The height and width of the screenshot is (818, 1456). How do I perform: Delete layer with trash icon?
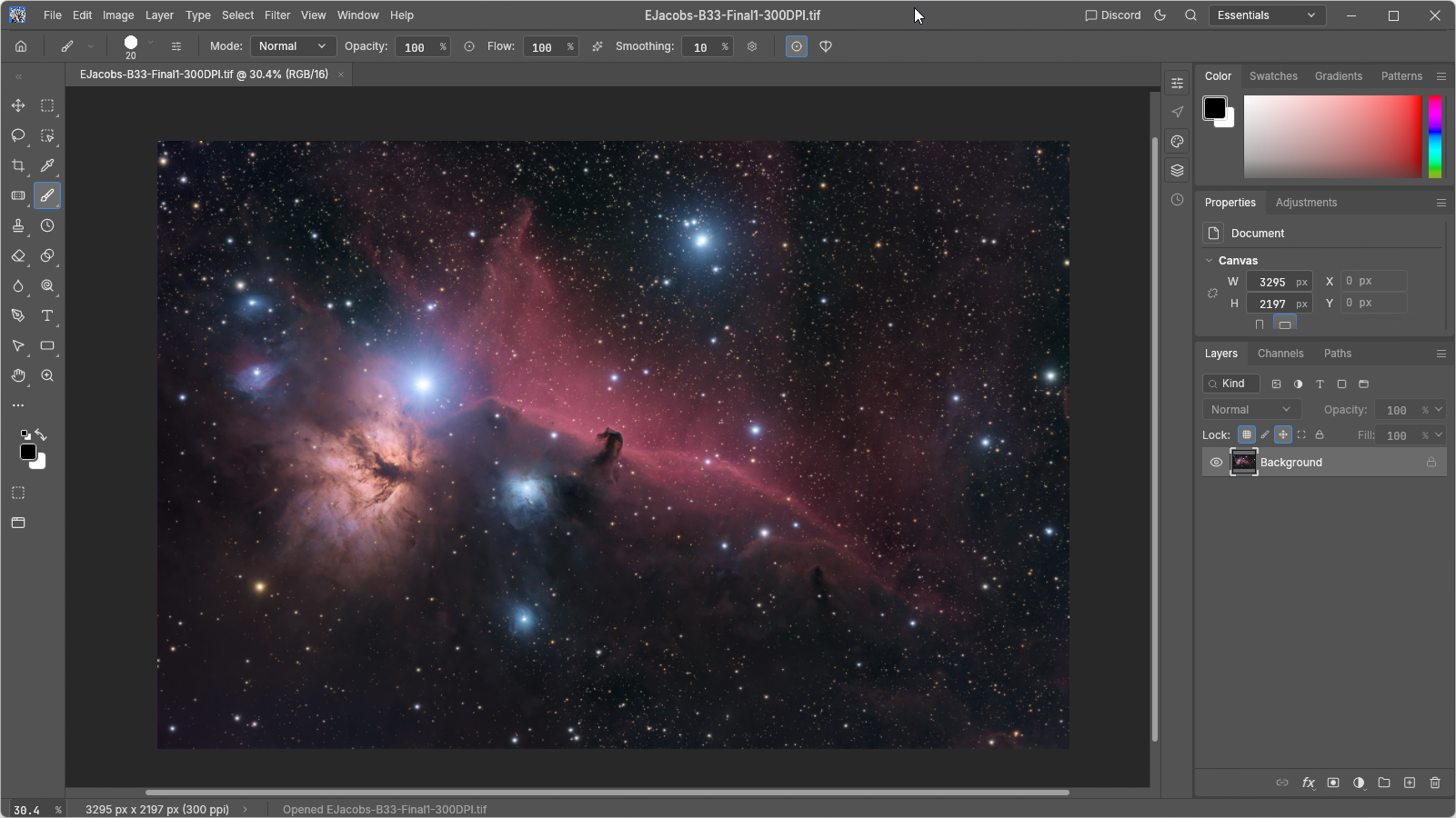[1435, 783]
